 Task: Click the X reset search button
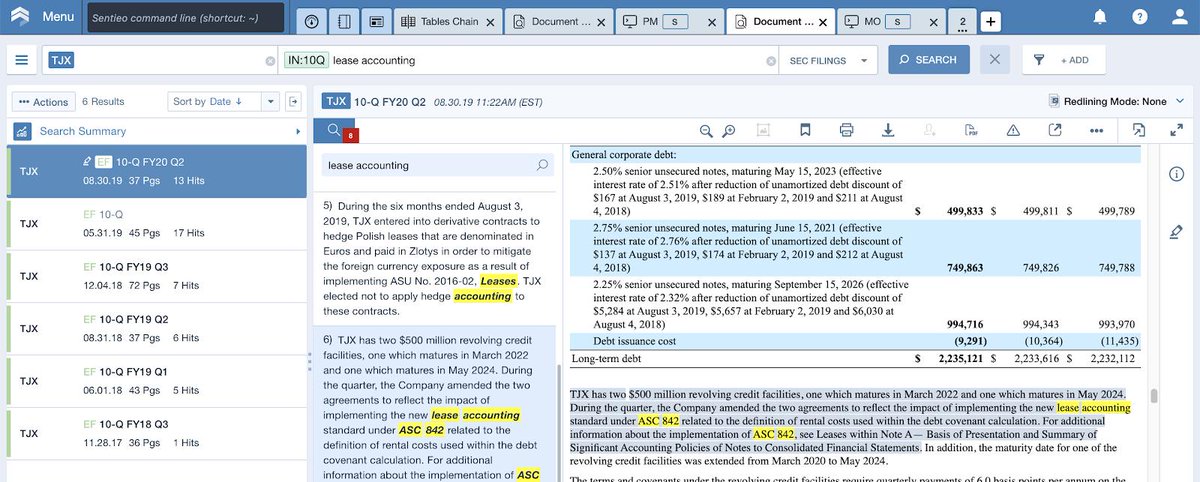[994, 60]
